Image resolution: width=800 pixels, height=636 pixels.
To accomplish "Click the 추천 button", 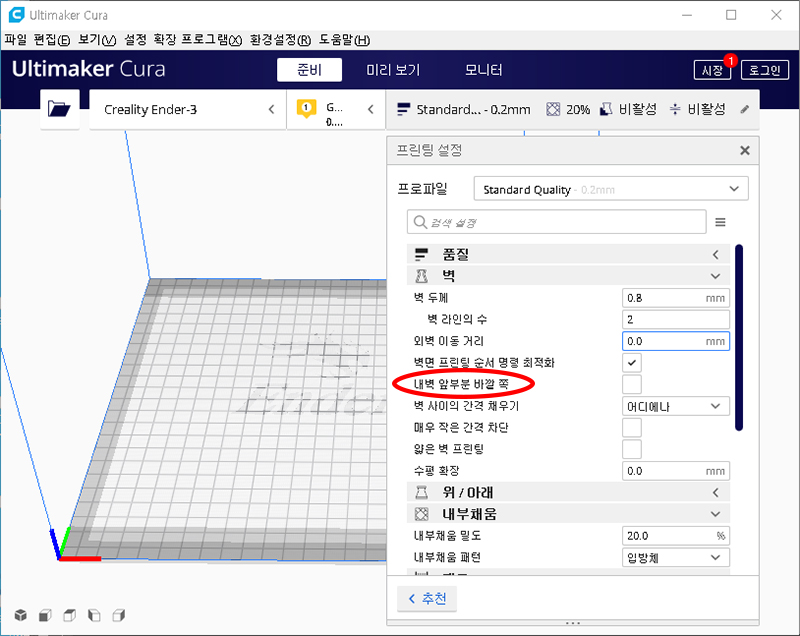I will point(427,598).
